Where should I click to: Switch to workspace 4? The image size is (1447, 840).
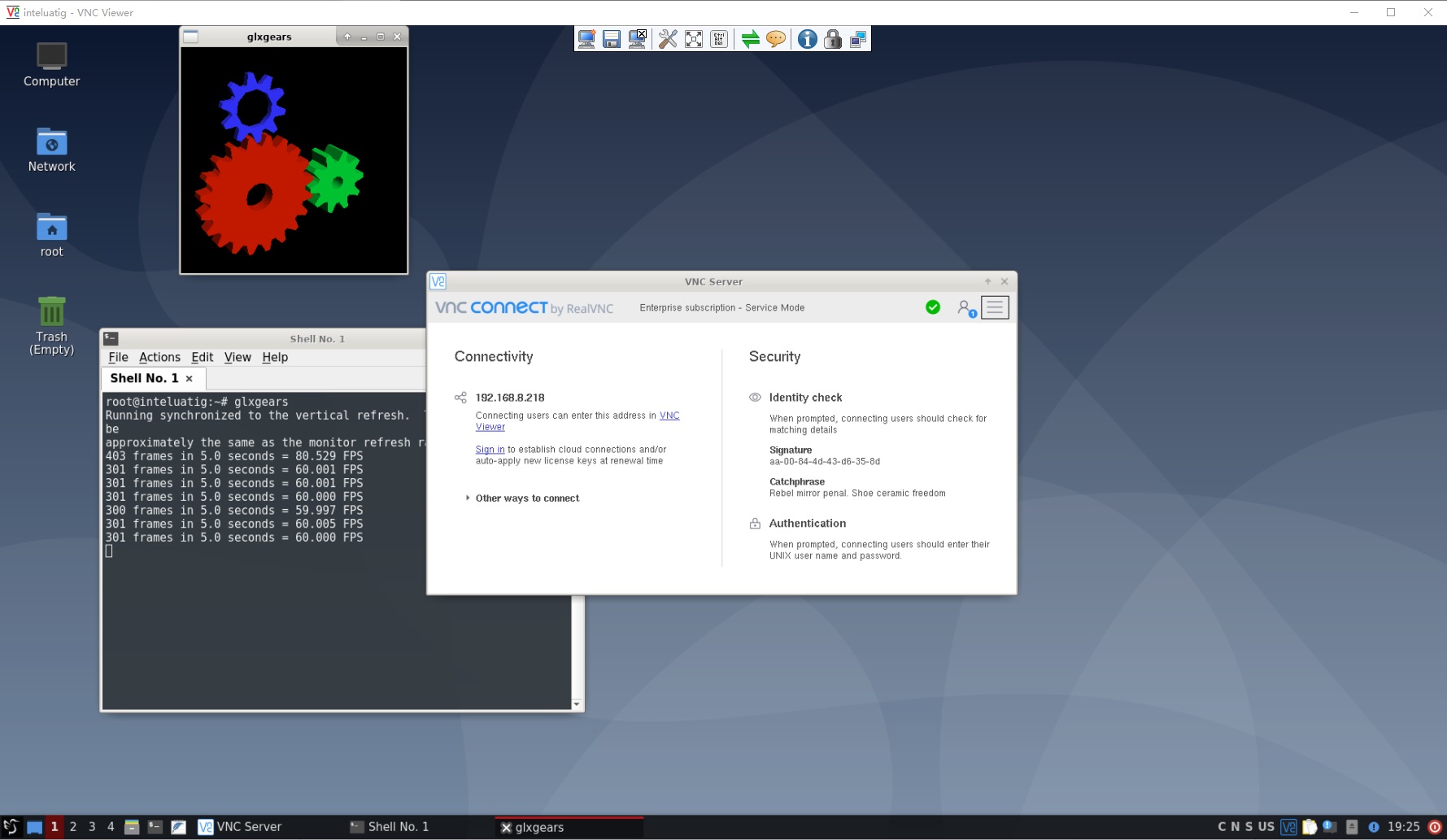111,827
